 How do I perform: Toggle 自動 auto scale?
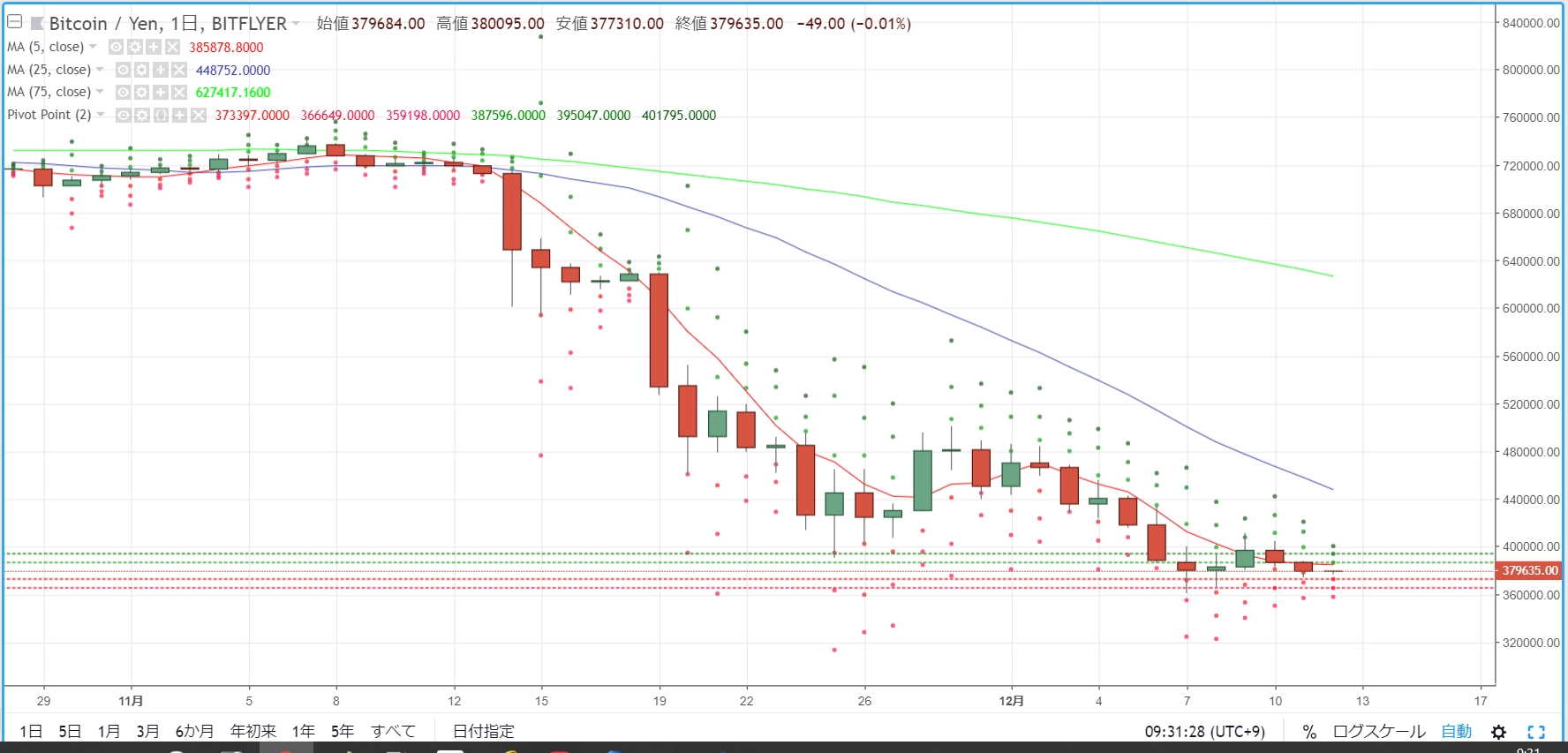point(1457,731)
